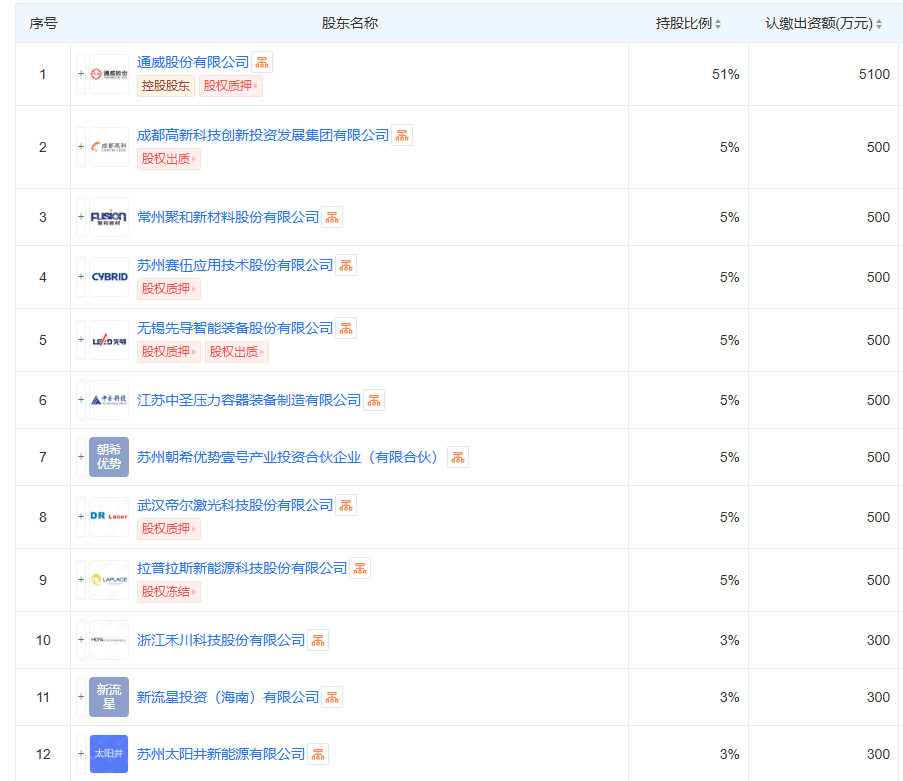Screen dimensions: 903x781
Task: Open structure icon beside 浙江禾川科技股份有限公司
Action: 318,640
